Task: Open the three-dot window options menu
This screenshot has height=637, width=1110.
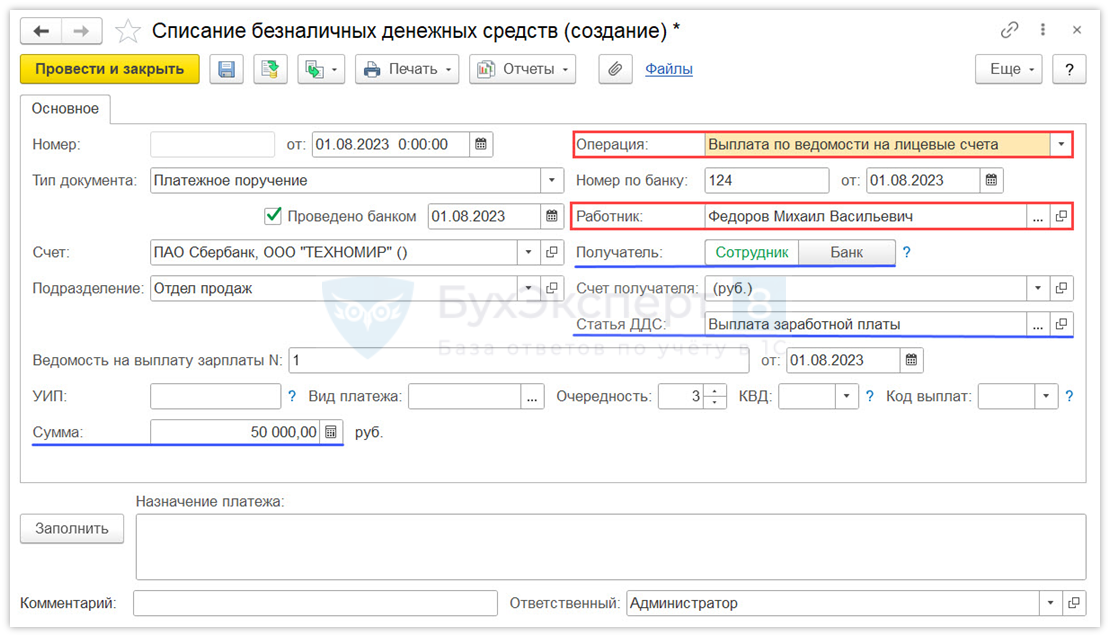Action: [x=1043, y=30]
